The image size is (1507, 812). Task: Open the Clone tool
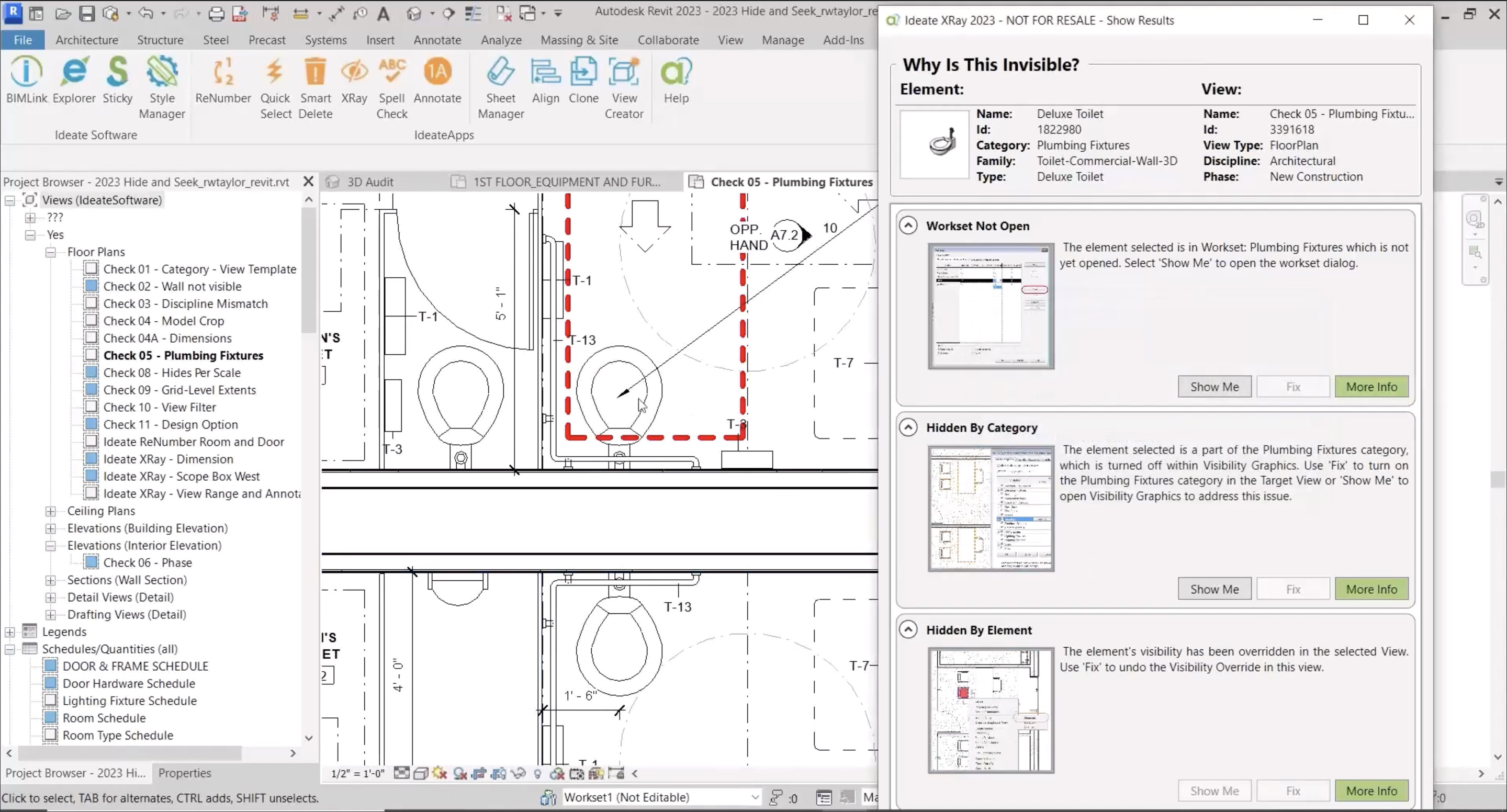[x=583, y=80]
